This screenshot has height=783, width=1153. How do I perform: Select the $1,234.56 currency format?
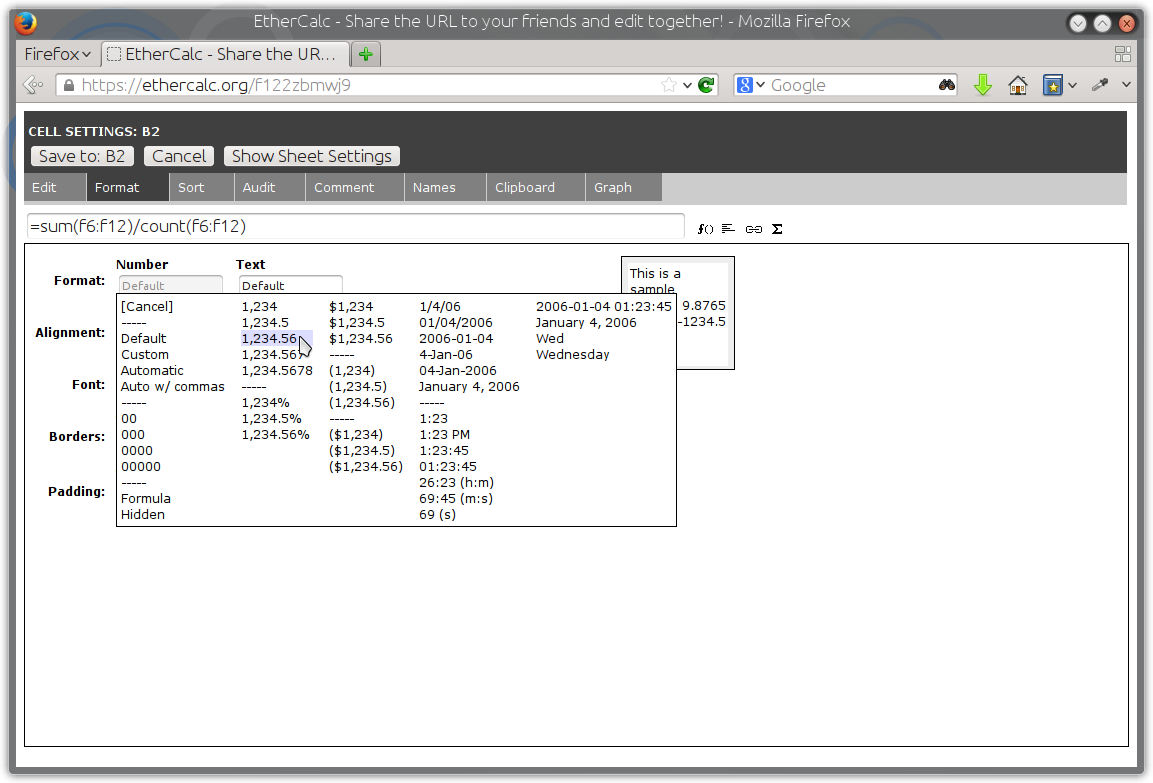click(361, 339)
